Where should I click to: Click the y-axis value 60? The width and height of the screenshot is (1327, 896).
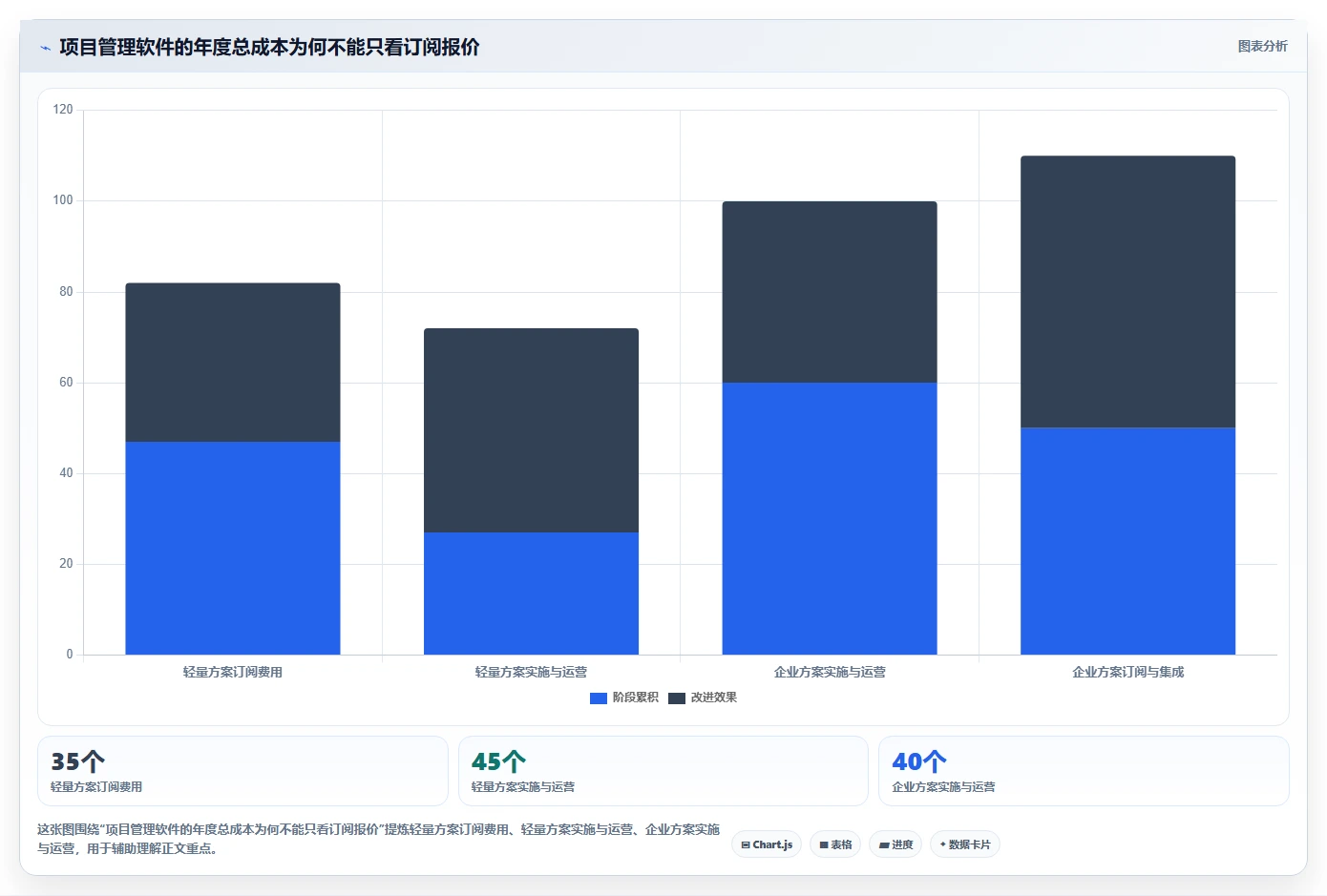coord(66,383)
